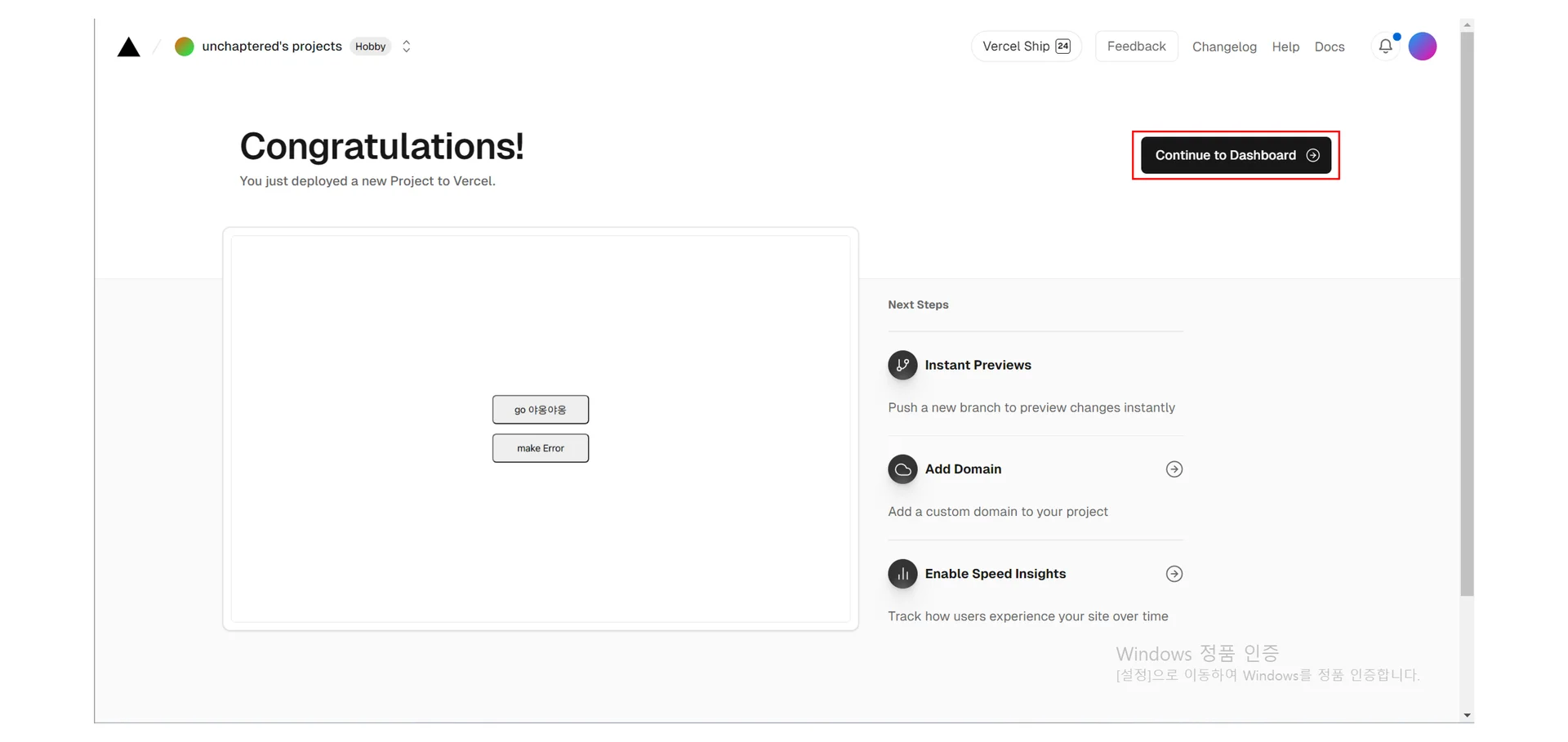Click the Vercel triangle logo
The height and width of the screenshot is (742, 1568).
128,47
